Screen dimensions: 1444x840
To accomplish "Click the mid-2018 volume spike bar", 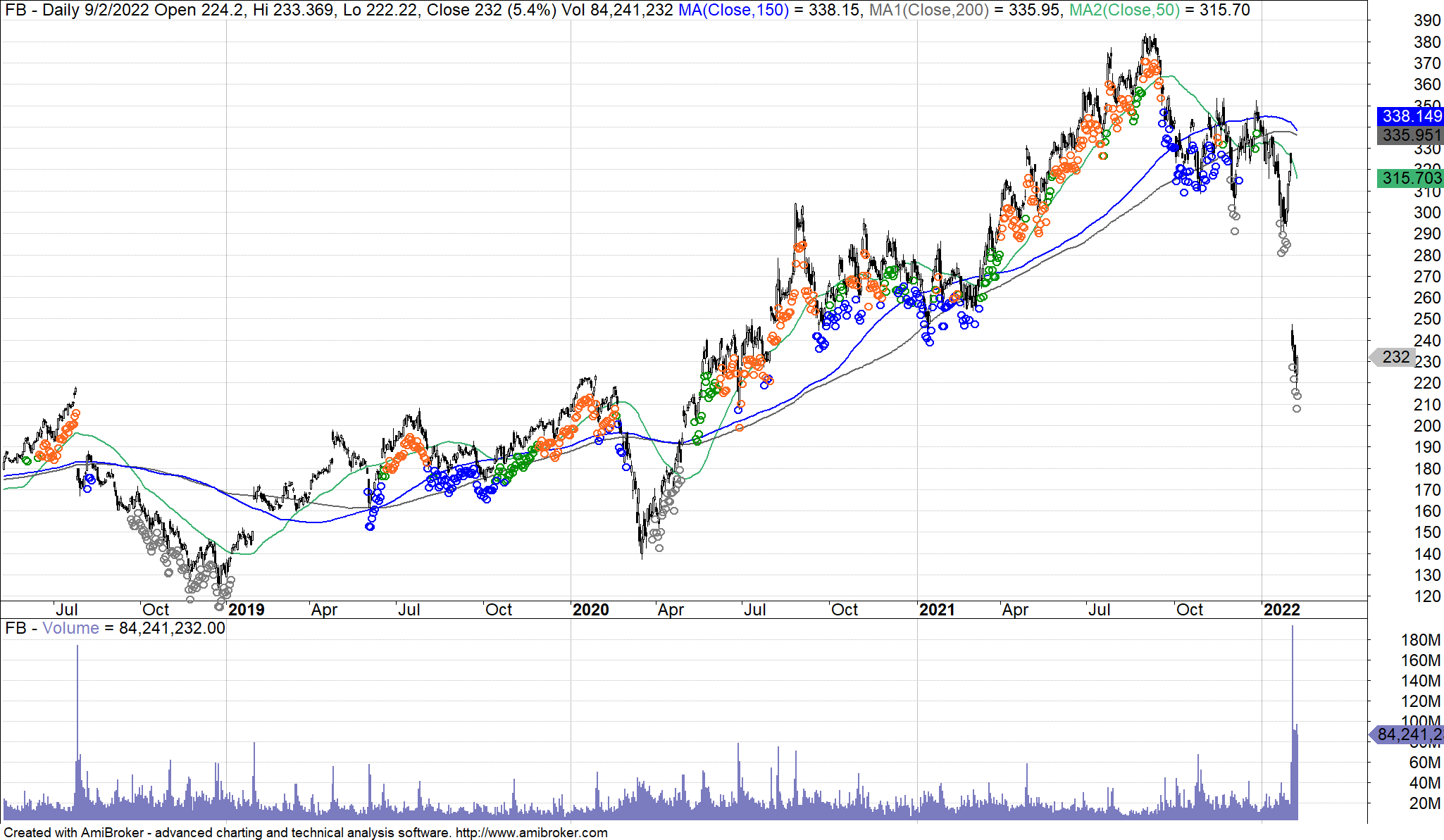I will coord(77,732).
